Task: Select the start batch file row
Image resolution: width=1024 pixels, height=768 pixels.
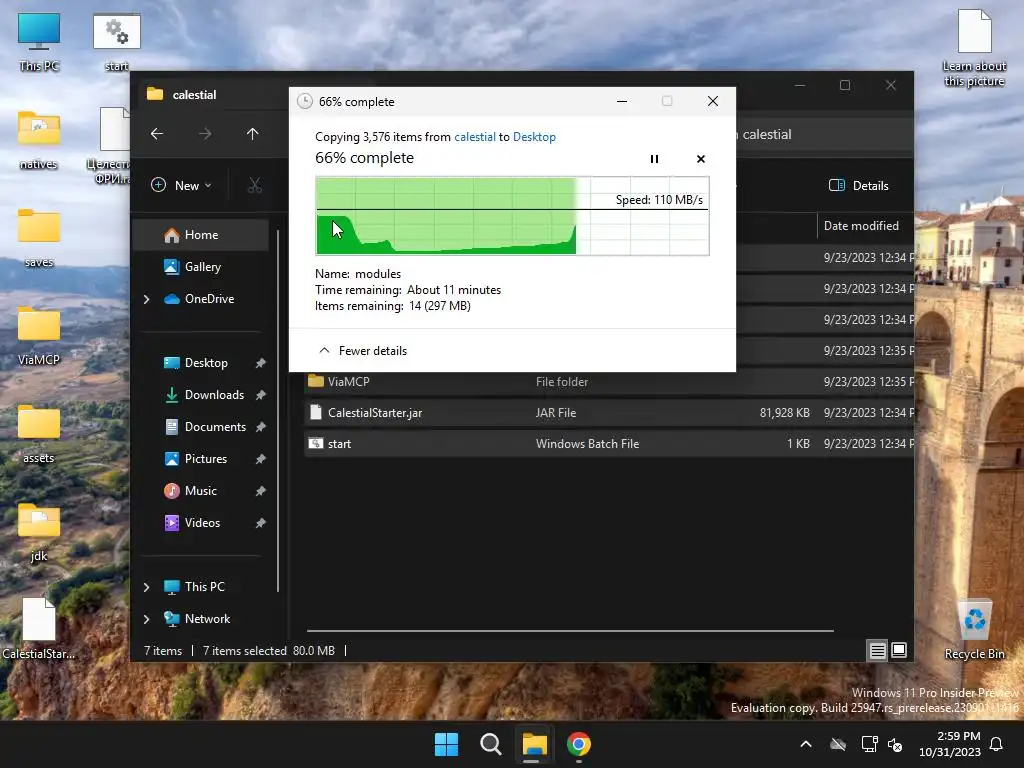Action: point(609,444)
